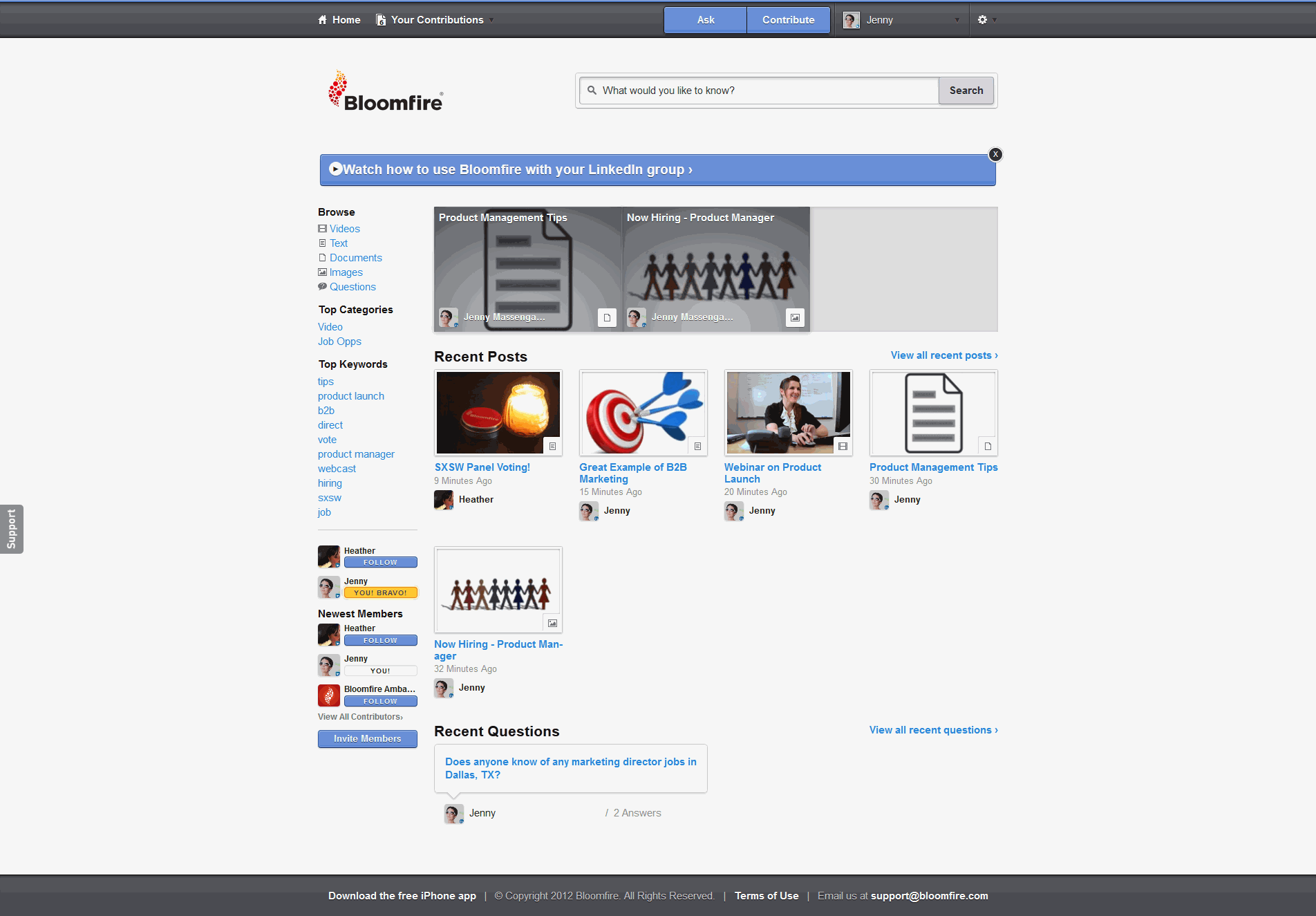Click the Home house icon
The image size is (1316, 916).
322,20
